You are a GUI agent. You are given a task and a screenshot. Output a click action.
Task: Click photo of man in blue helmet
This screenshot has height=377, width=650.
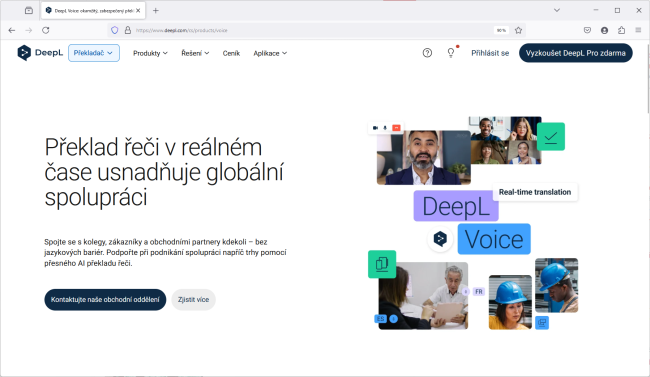click(x=556, y=285)
